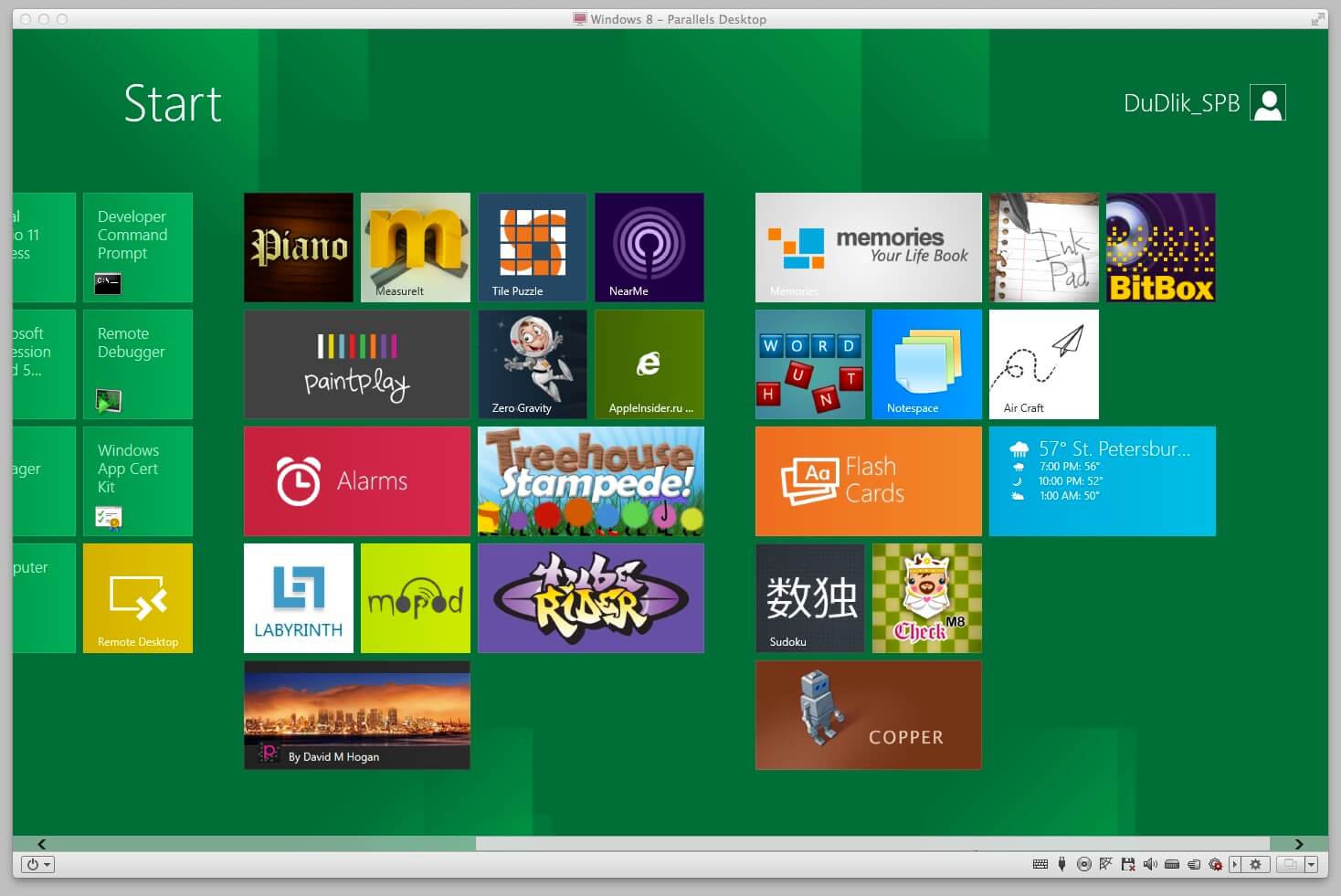Start the Word Hunt game
Viewport: 1341px width, 896px height.
tap(810, 364)
